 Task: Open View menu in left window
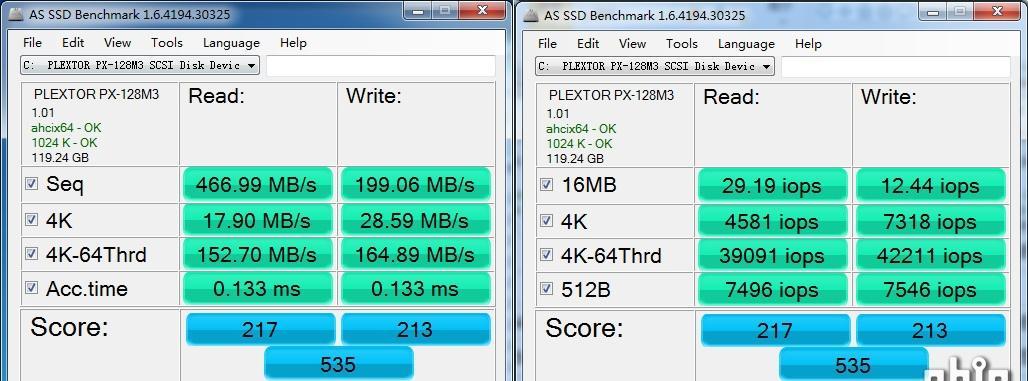pos(117,43)
